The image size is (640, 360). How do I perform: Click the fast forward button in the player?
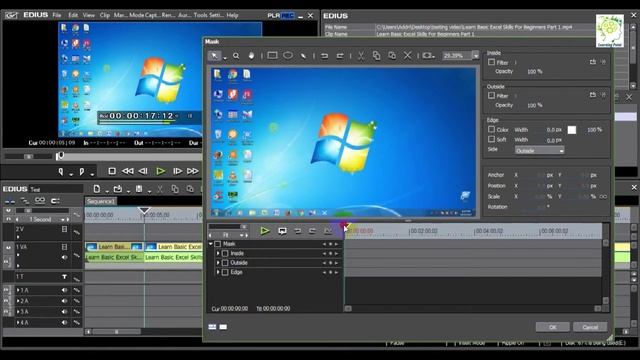(193, 171)
